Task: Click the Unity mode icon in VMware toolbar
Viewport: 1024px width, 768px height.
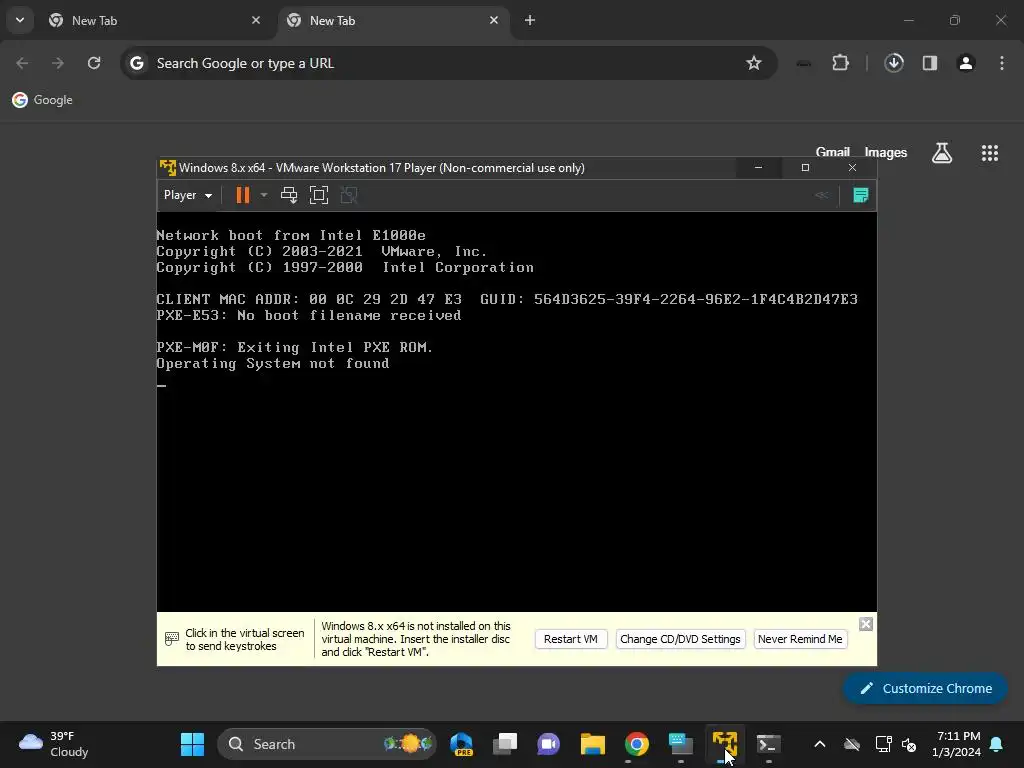Action: point(349,195)
